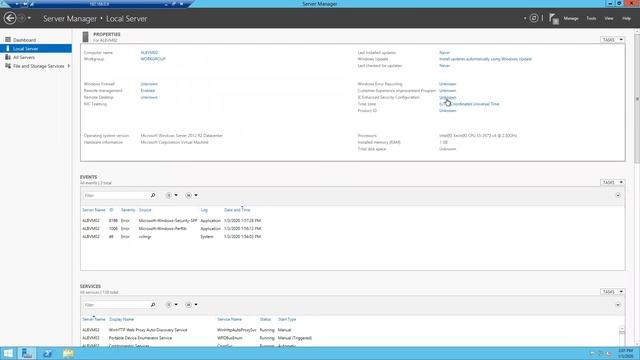Image resolution: width=640 pixels, height=360 pixels.
Task: Click File and Storage Services sidebar icon
Action: (8, 66)
